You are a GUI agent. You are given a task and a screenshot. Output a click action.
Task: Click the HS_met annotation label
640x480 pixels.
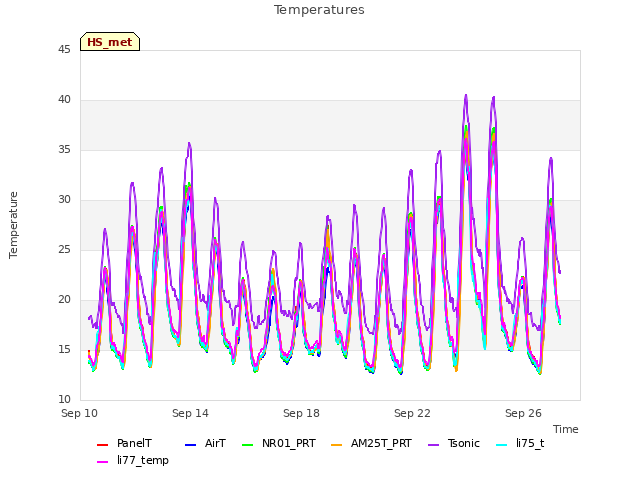coord(110,42)
